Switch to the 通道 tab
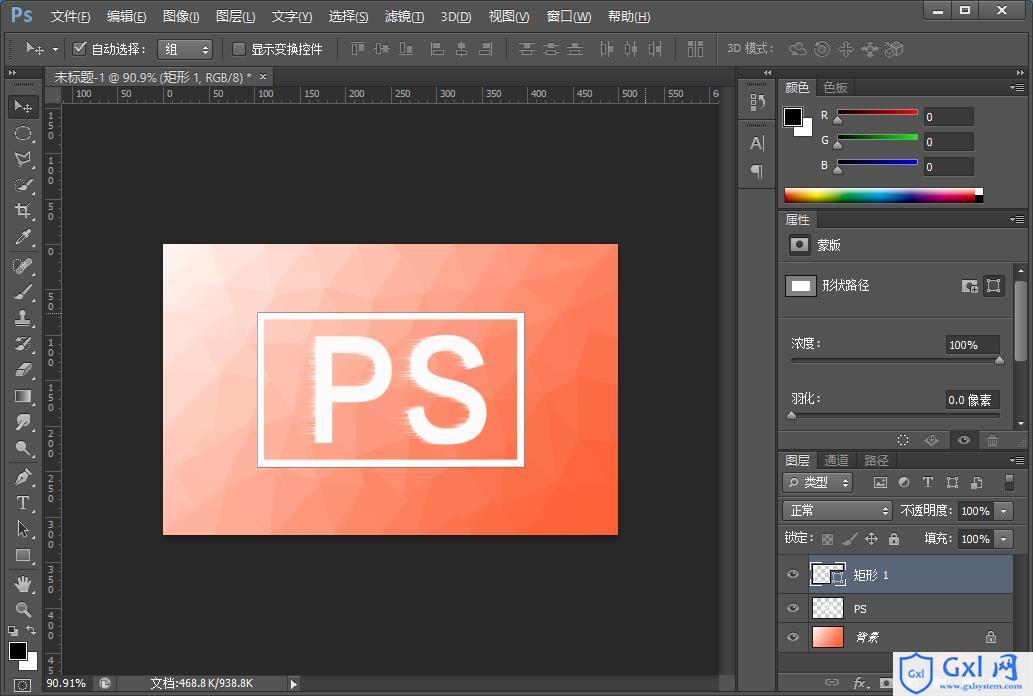 pyautogui.click(x=837, y=460)
